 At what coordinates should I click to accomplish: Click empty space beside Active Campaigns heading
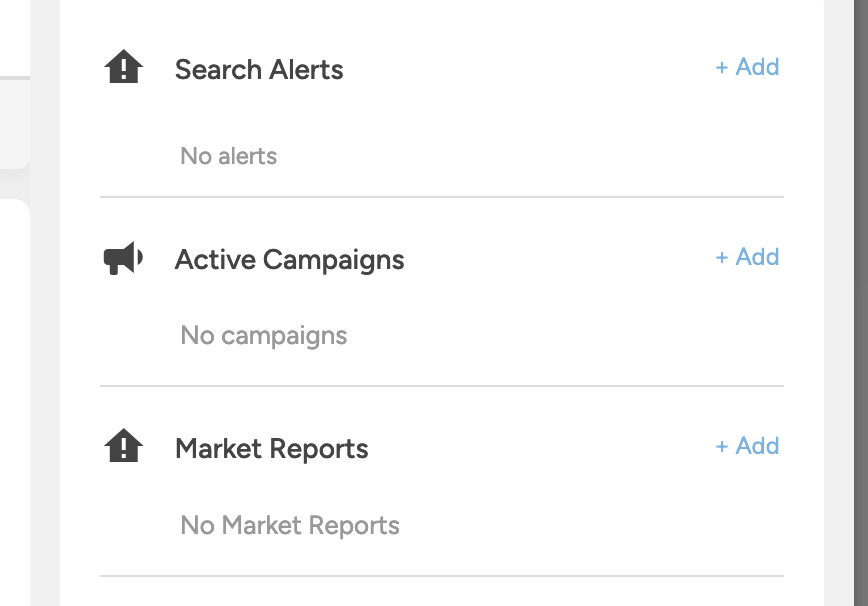coord(559,259)
